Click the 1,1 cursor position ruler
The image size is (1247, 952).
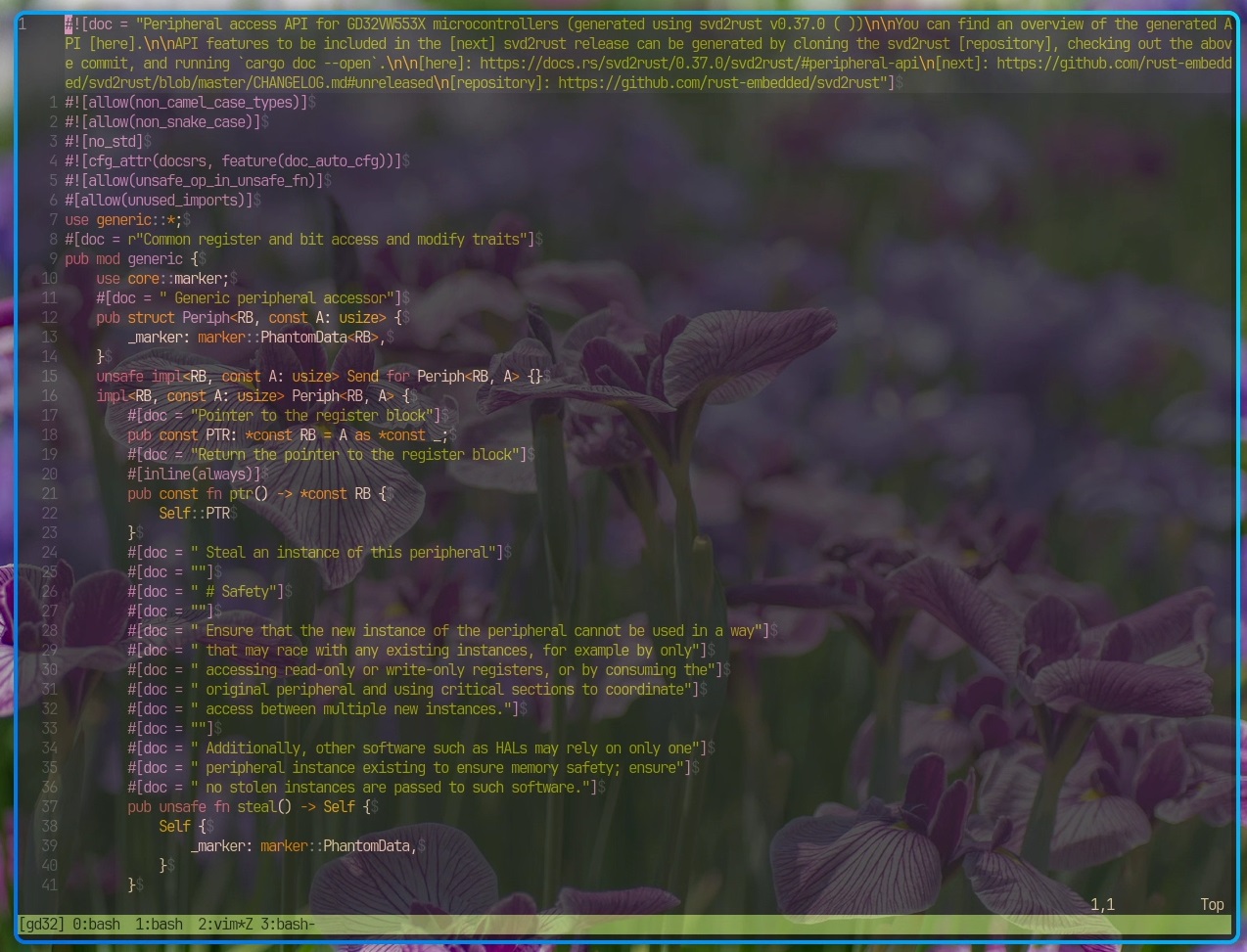(1102, 904)
